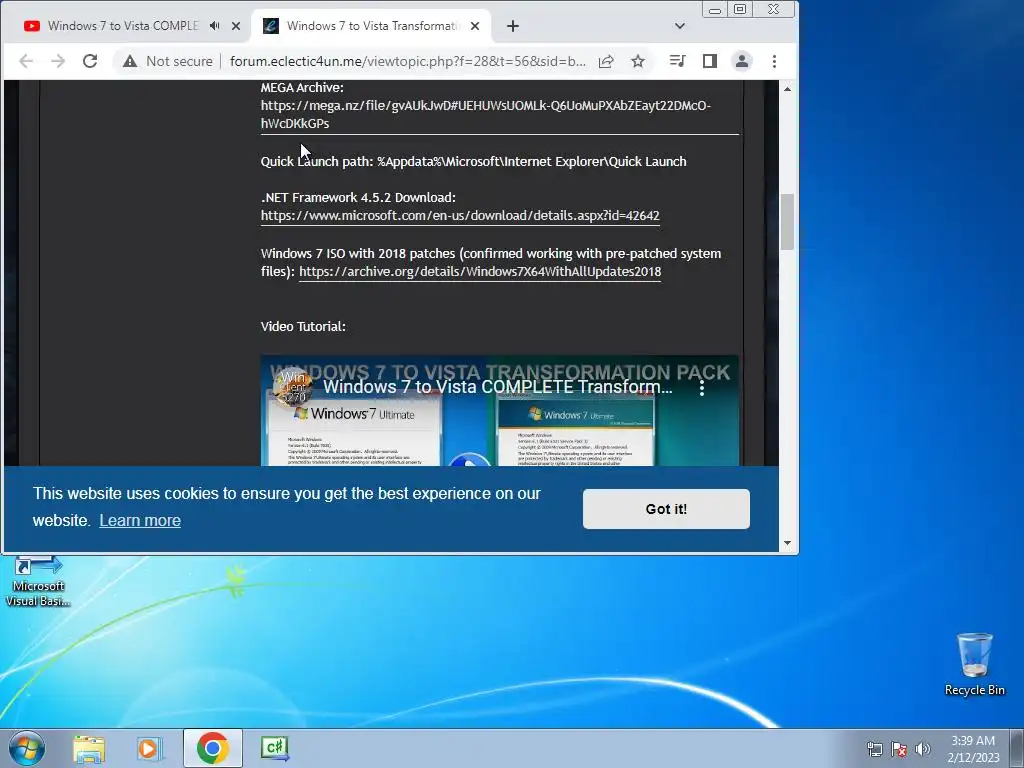Click the network tray icon
Screen dimensions: 1024x768
[x=874, y=749]
